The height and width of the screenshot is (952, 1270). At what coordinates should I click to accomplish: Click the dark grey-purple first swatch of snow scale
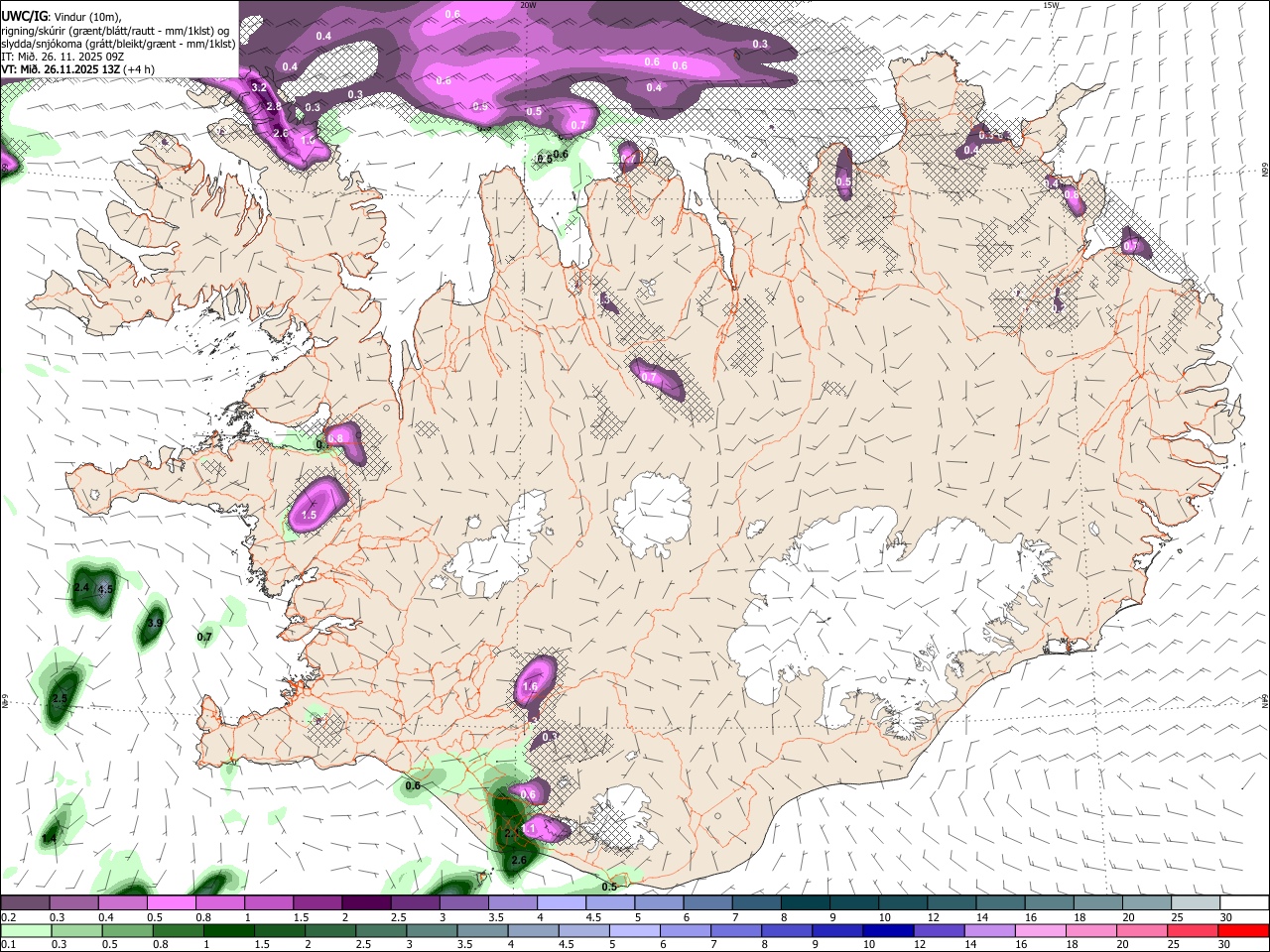click(25, 903)
